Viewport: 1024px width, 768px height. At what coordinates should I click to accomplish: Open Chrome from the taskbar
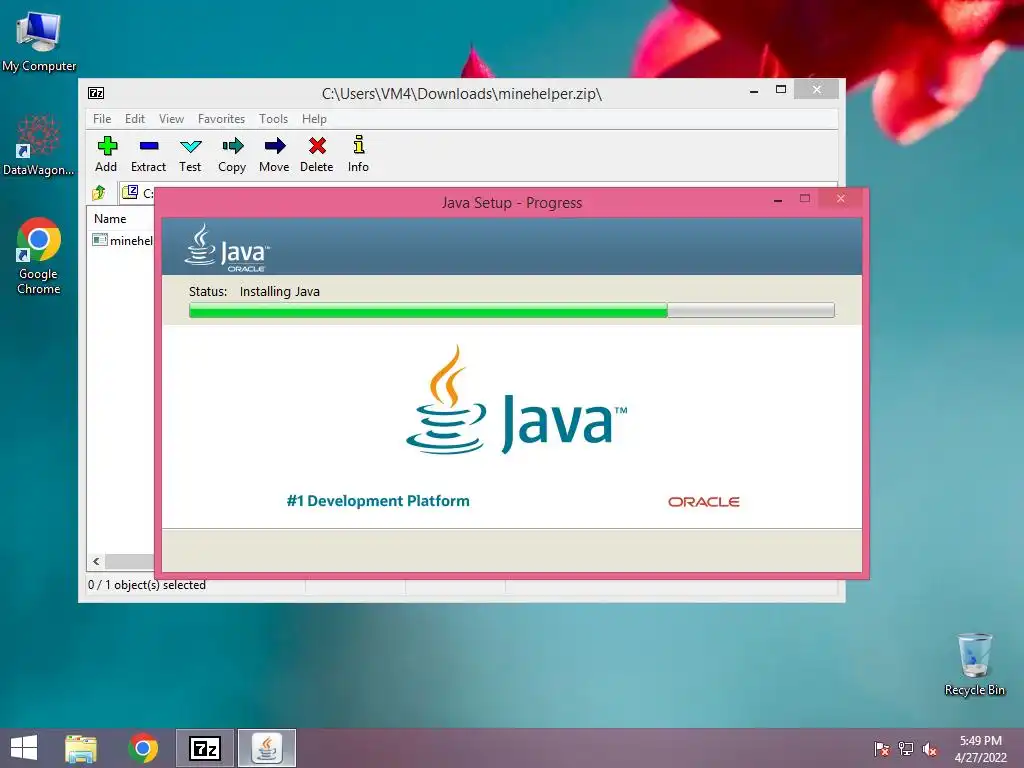(143, 748)
